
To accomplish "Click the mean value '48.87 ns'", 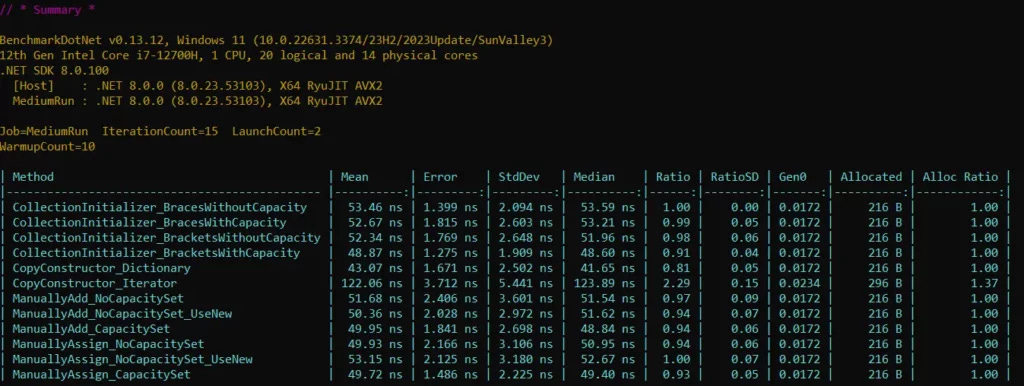I will [x=375, y=253].
